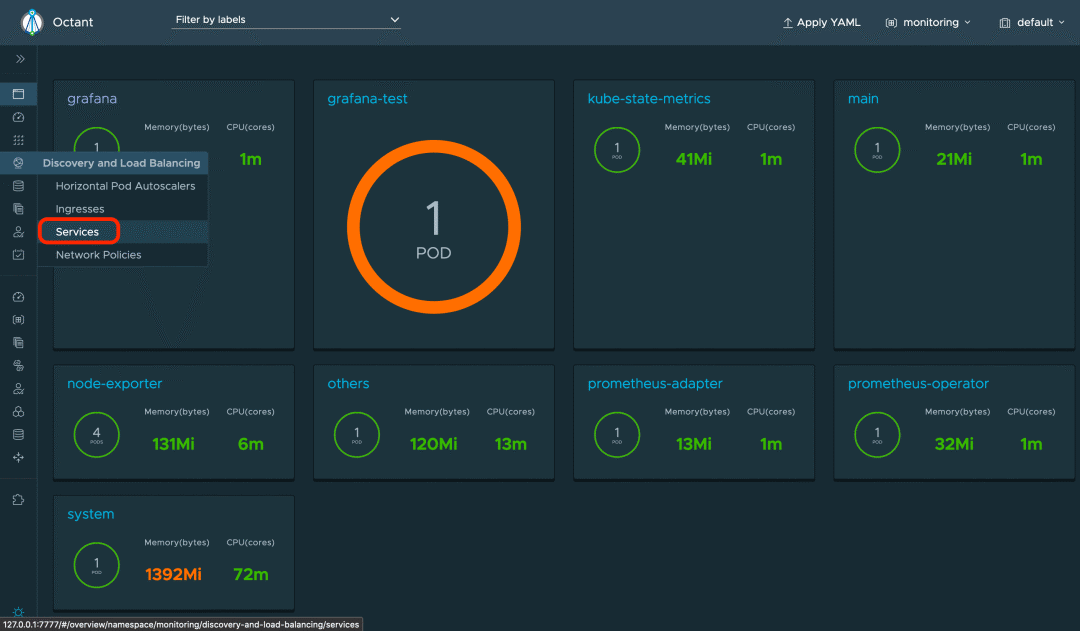This screenshot has width=1080, height=631.
Task: Click the 13Mi memory value in prometheus-adapter
Action: coord(694,444)
